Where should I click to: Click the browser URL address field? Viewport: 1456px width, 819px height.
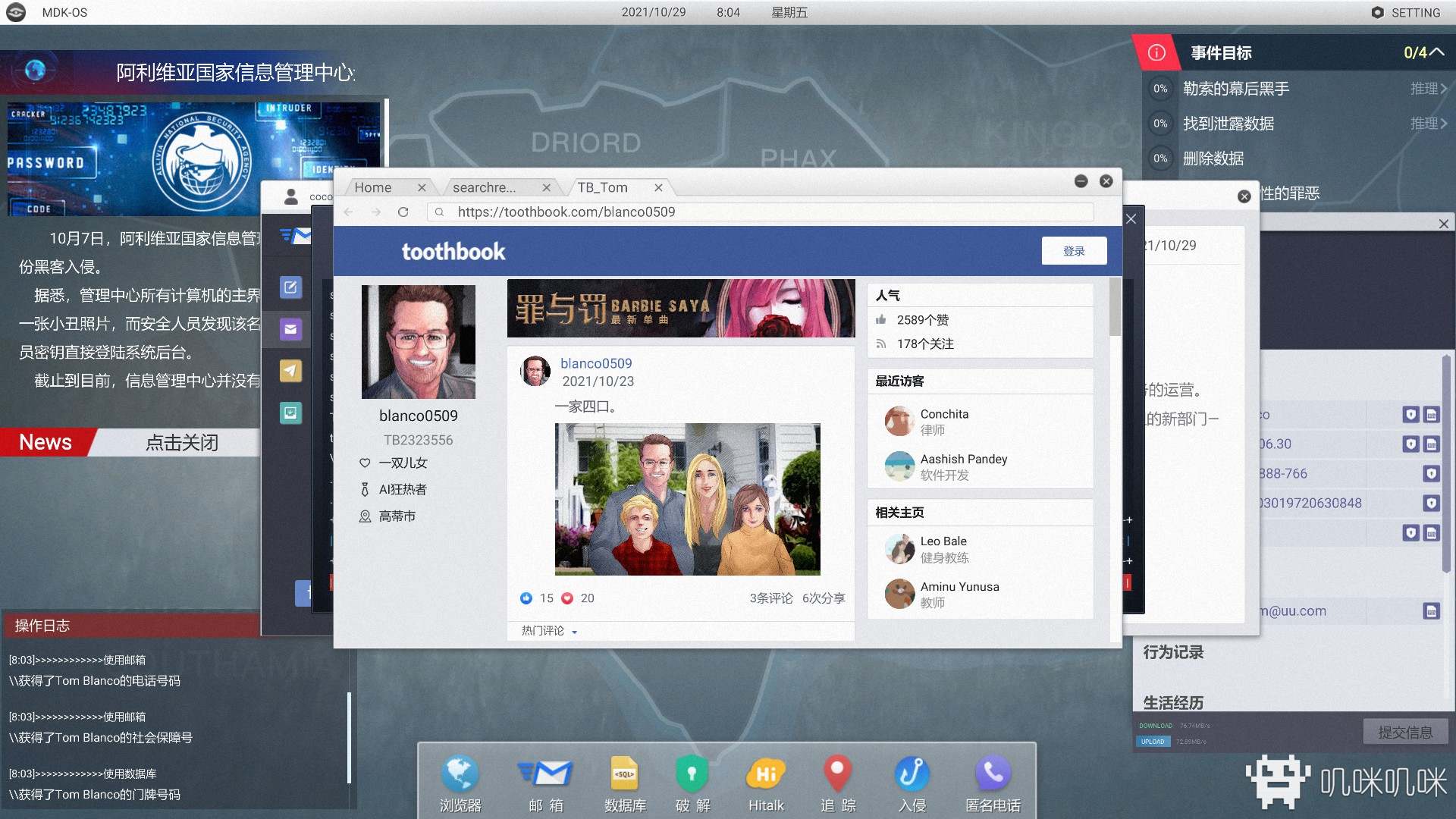pyautogui.click(x=761, y=212)
